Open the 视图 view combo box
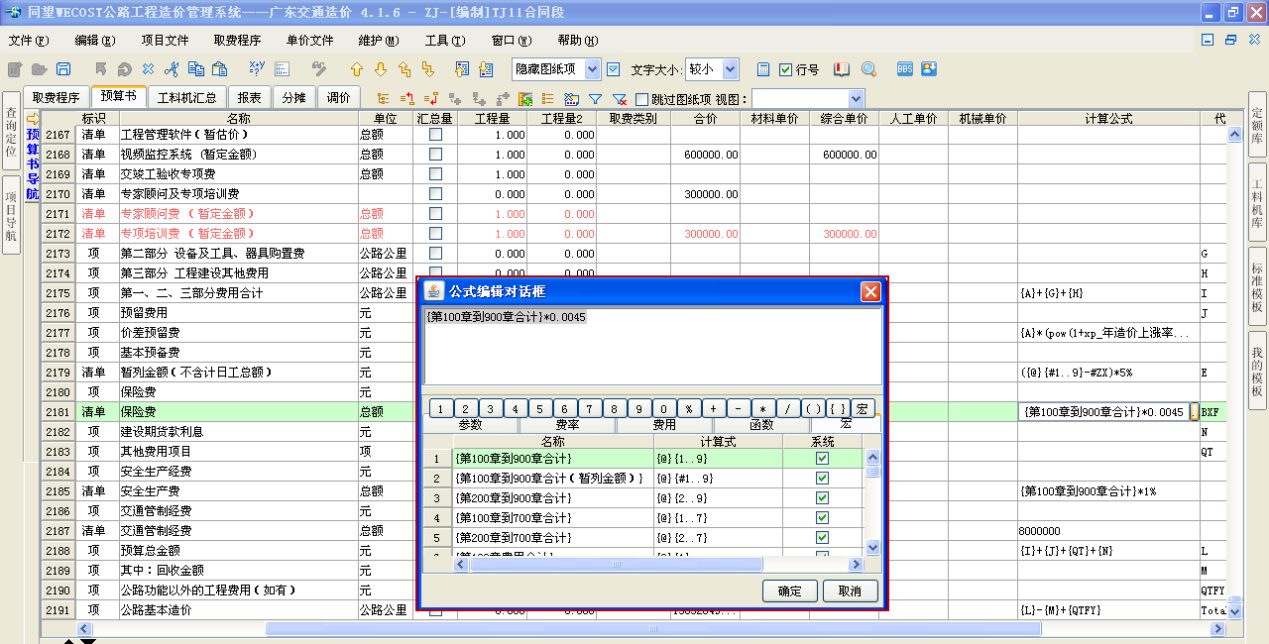Screen dimensions: 1269x644 pyautogui.click(x=855, y=99)
